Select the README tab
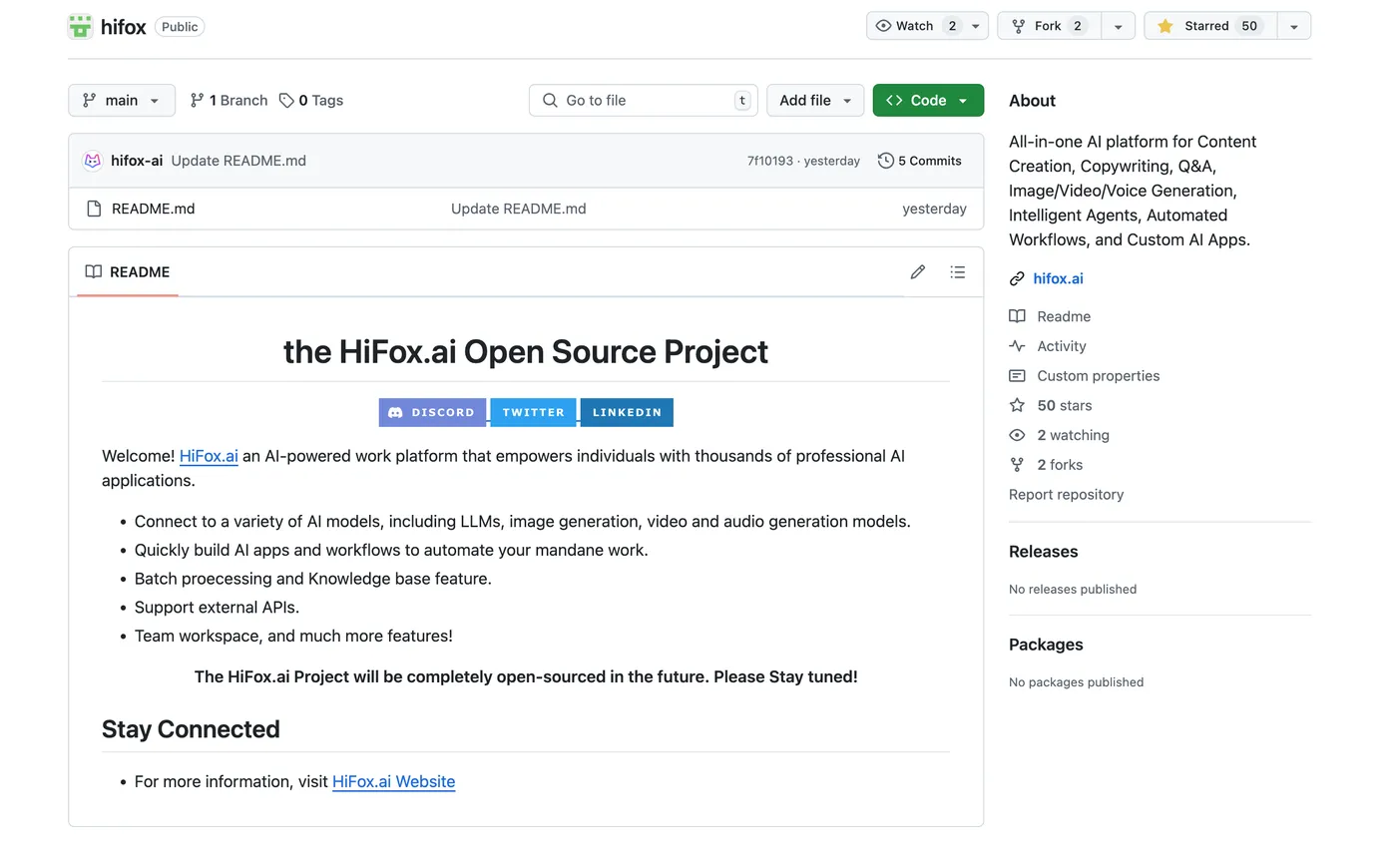Screen dimensions: 1397x868 128,272
